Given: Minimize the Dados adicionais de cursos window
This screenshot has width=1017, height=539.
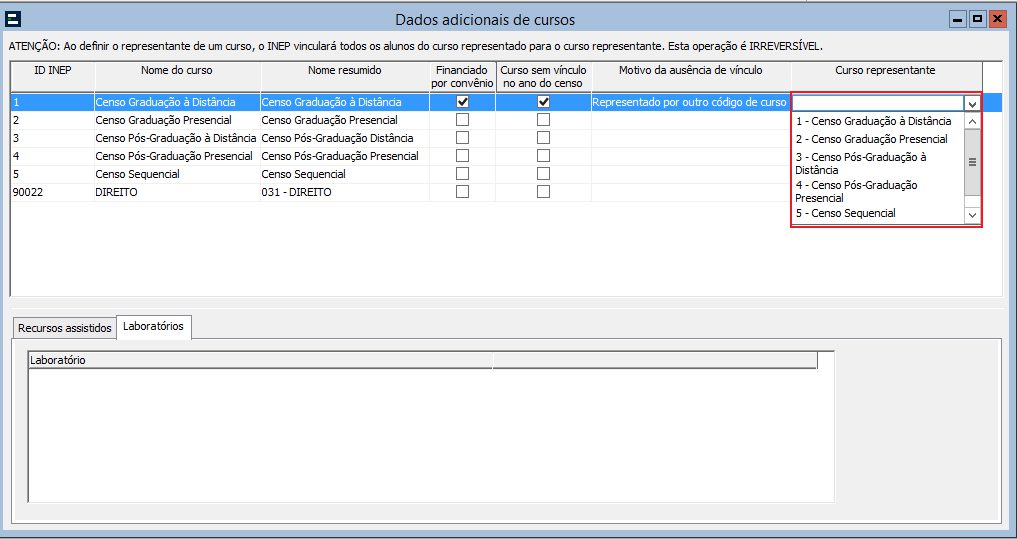Looking at the screenshot, I should click(959, 19).
